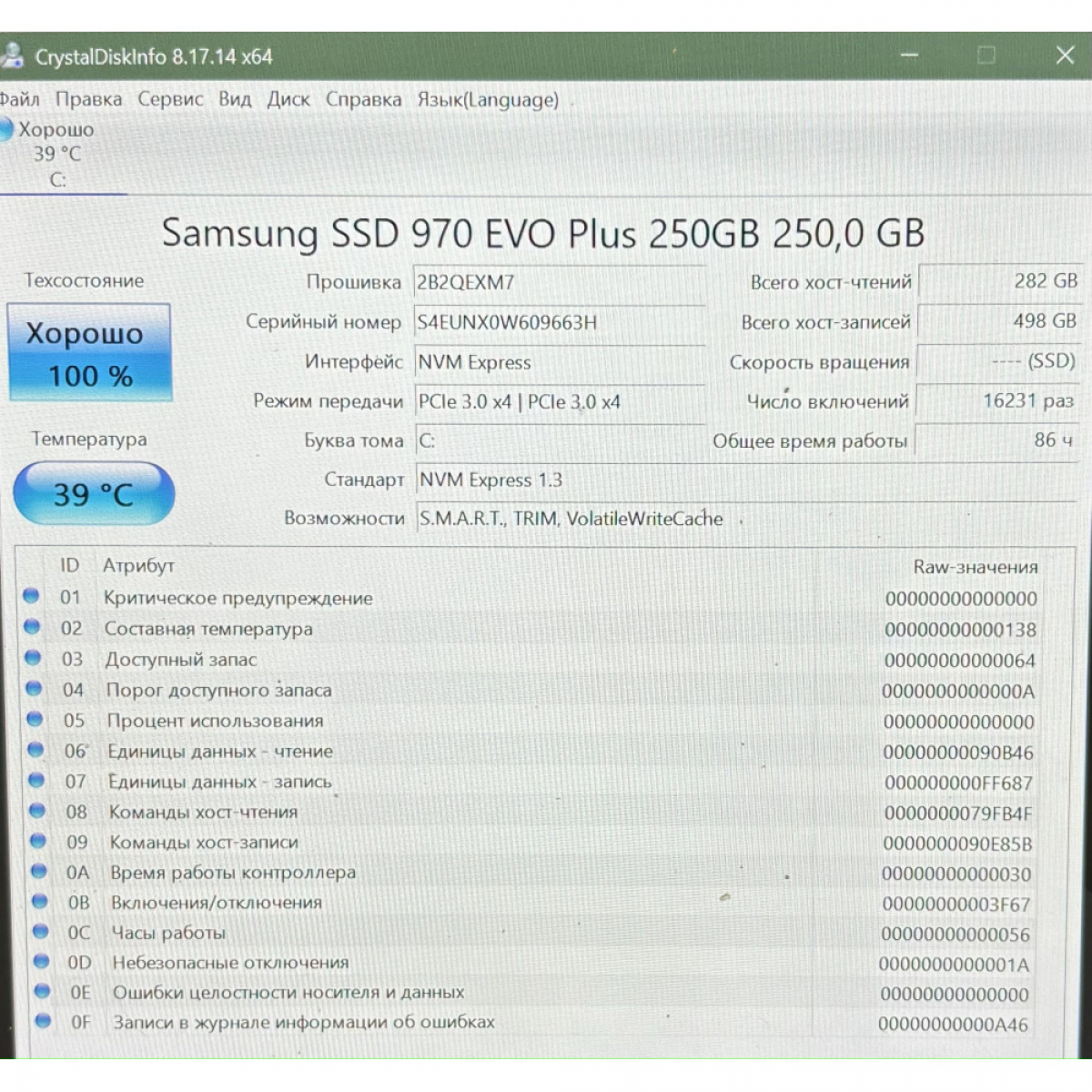Select the Время работы контроллера text

pyautogui.click(x=233, y=872)
